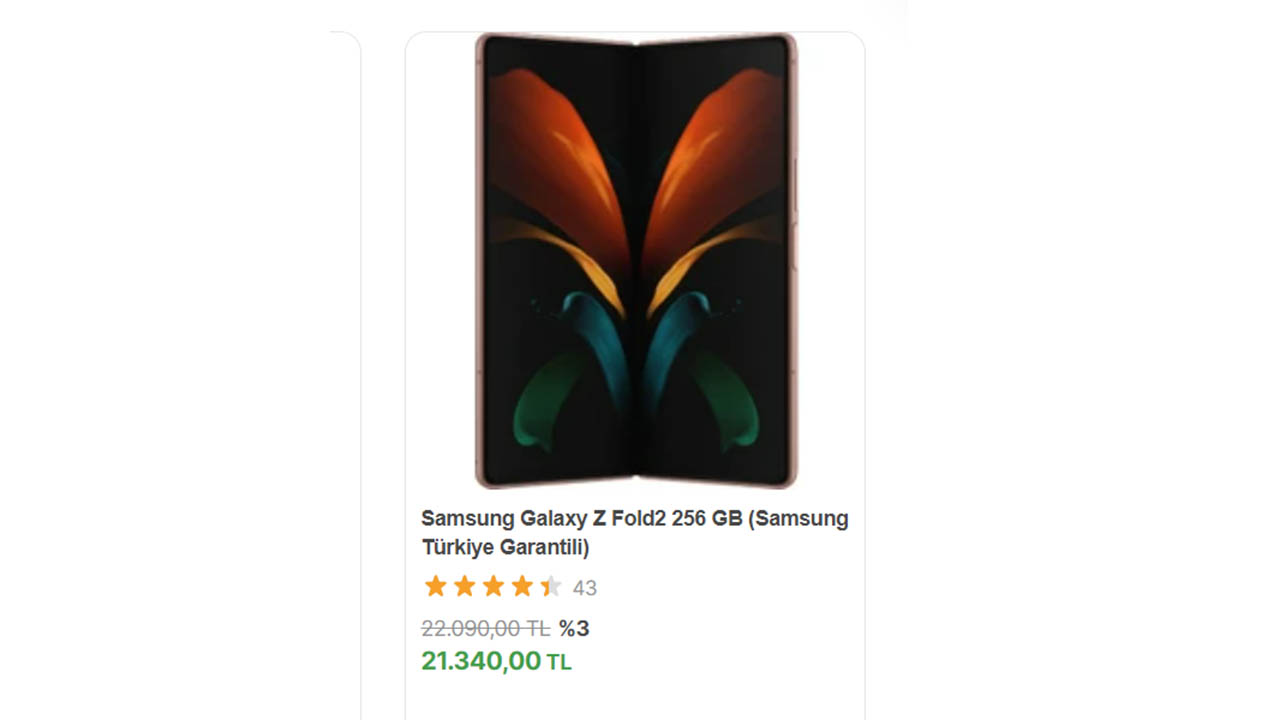Click the green 21.340,00 TL price
The image size is (1280, 720).
(x=481, y=660)
